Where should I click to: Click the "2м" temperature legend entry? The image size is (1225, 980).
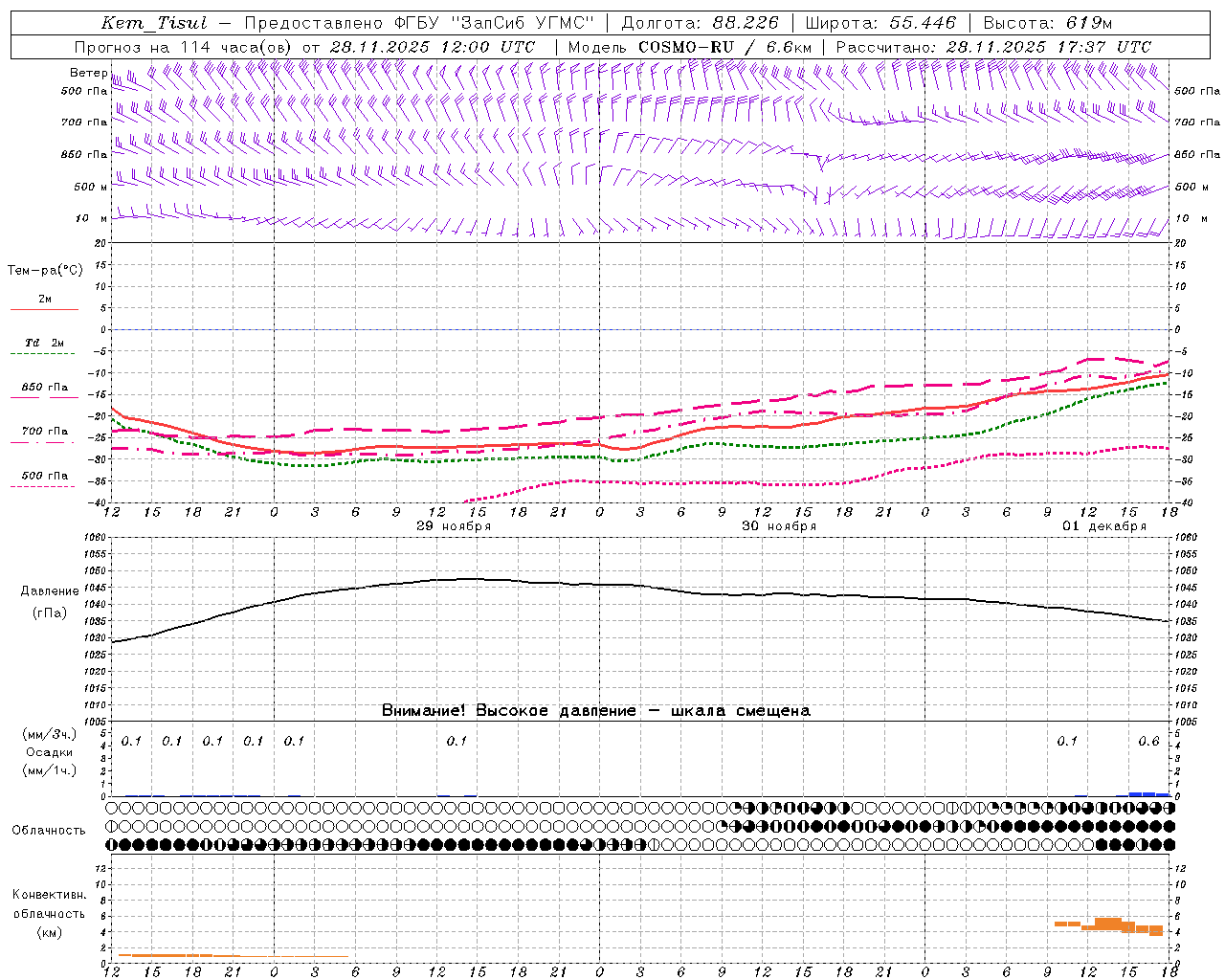45,300
